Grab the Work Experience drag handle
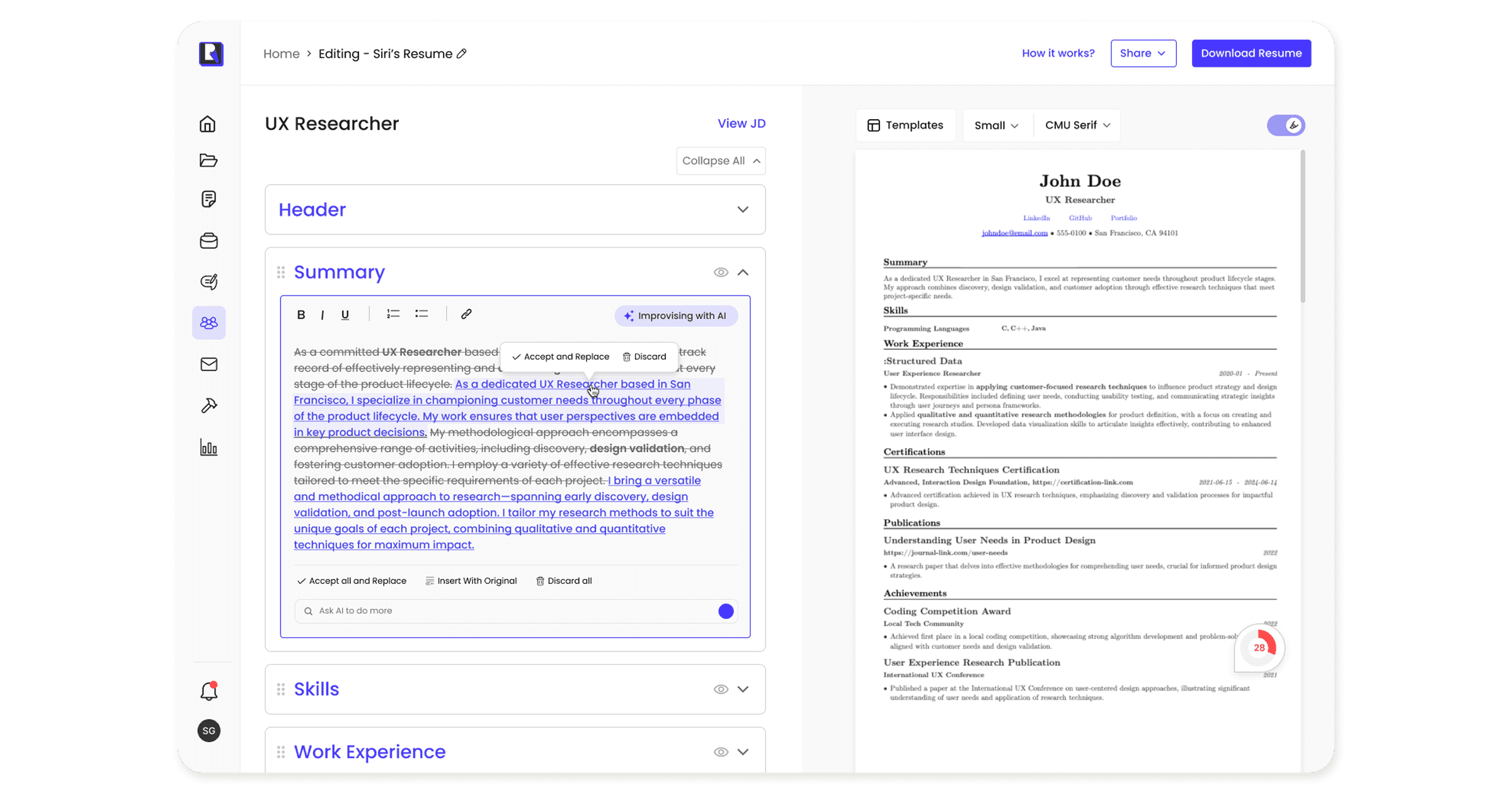This screenshot has height=794, width=1512. tap(281, 752)
